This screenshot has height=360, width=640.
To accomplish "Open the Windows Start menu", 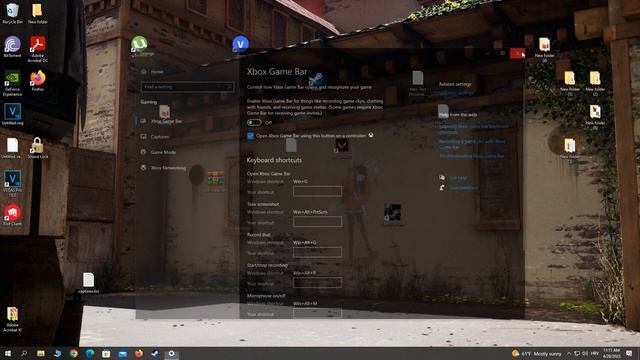I will (x=8, y=353).
